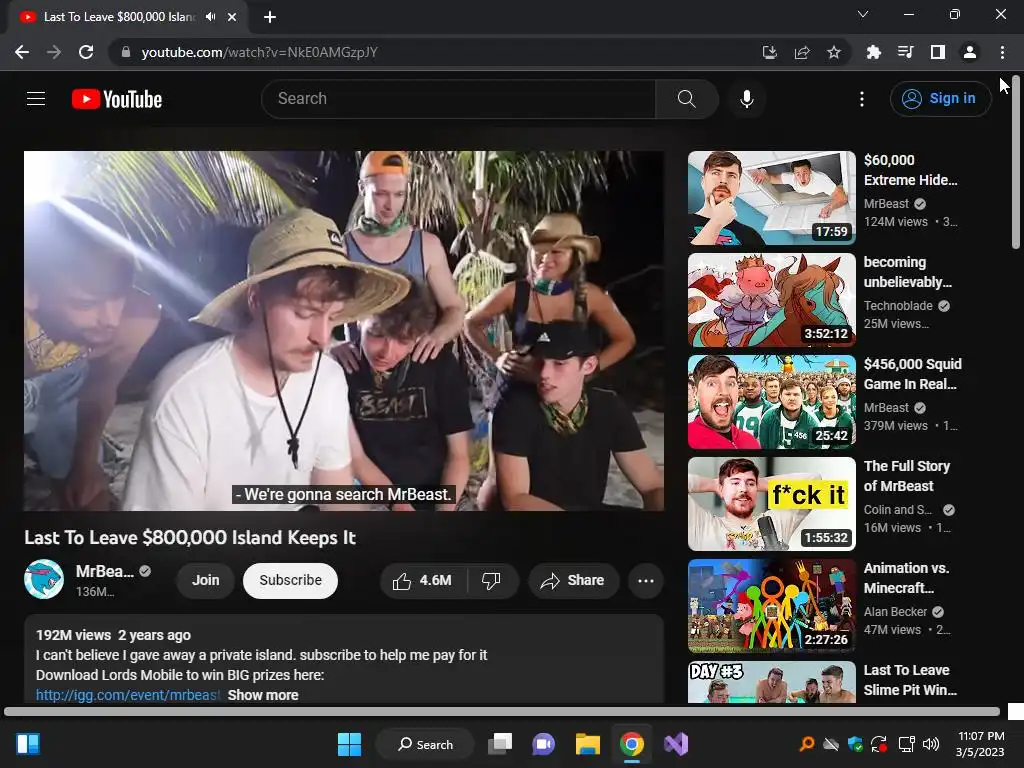Open $456,000 Squid Game thumbnail
This screenshot has width=1024, height=768.
pos(772,402)
